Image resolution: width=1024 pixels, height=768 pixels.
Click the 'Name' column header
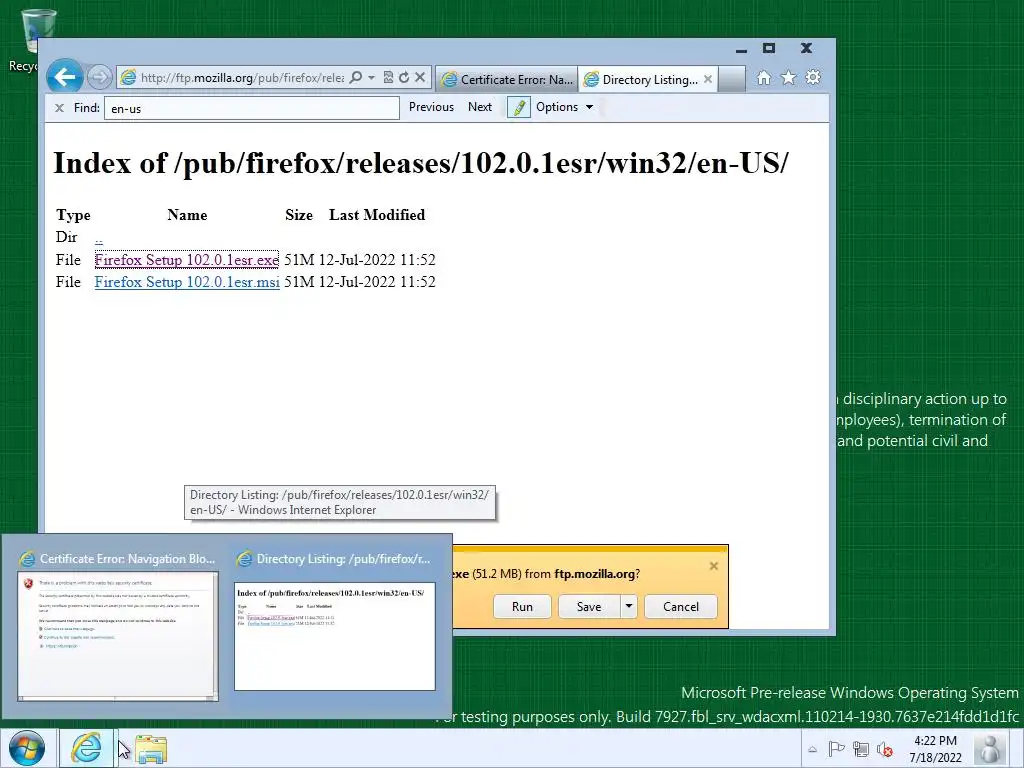187,215
